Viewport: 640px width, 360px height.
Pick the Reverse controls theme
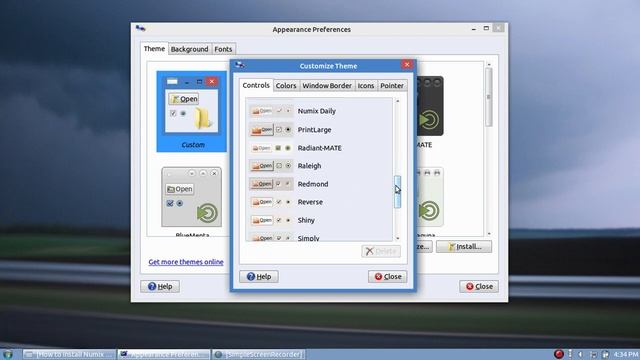(319, 202)
